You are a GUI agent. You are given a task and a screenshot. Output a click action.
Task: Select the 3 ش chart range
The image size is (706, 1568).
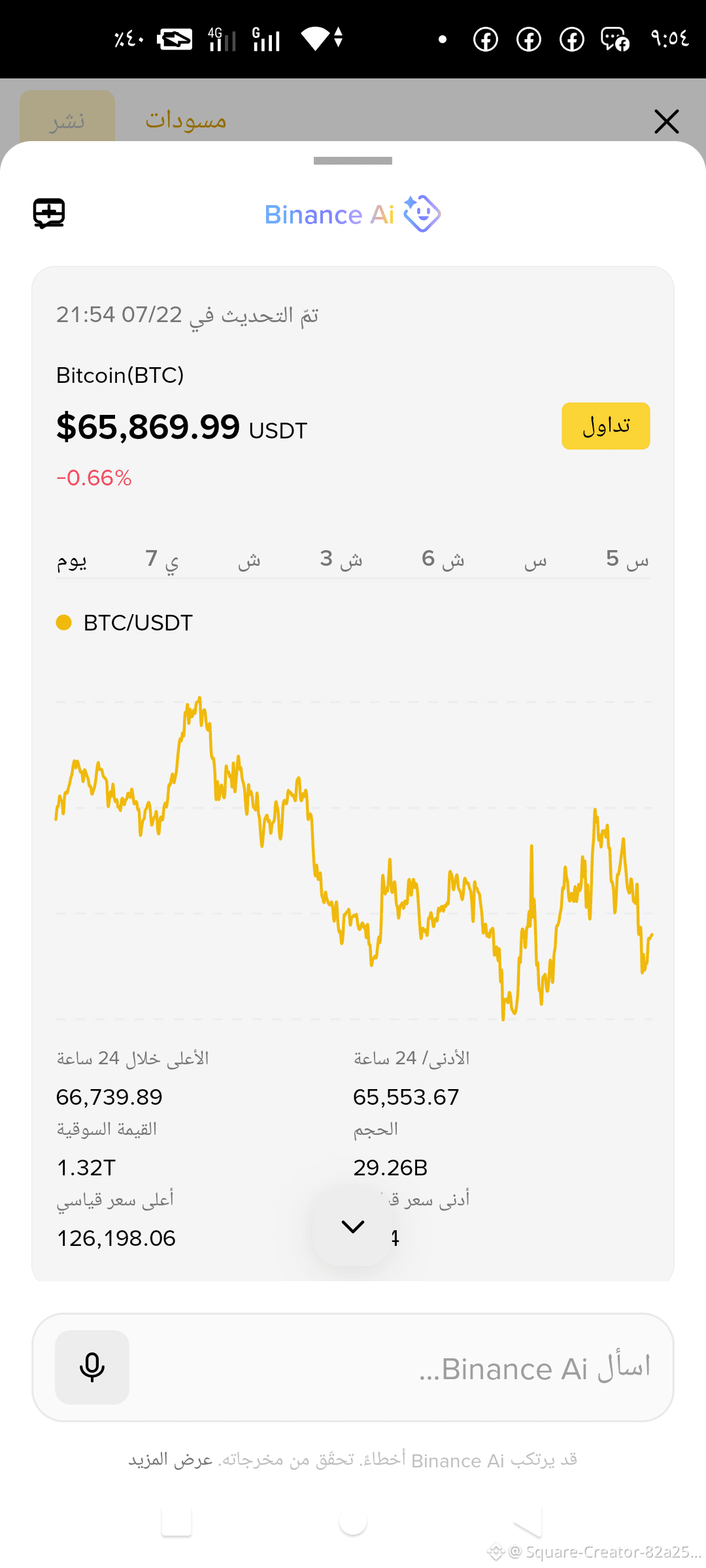pyautogui.click(x=341, y=560)
